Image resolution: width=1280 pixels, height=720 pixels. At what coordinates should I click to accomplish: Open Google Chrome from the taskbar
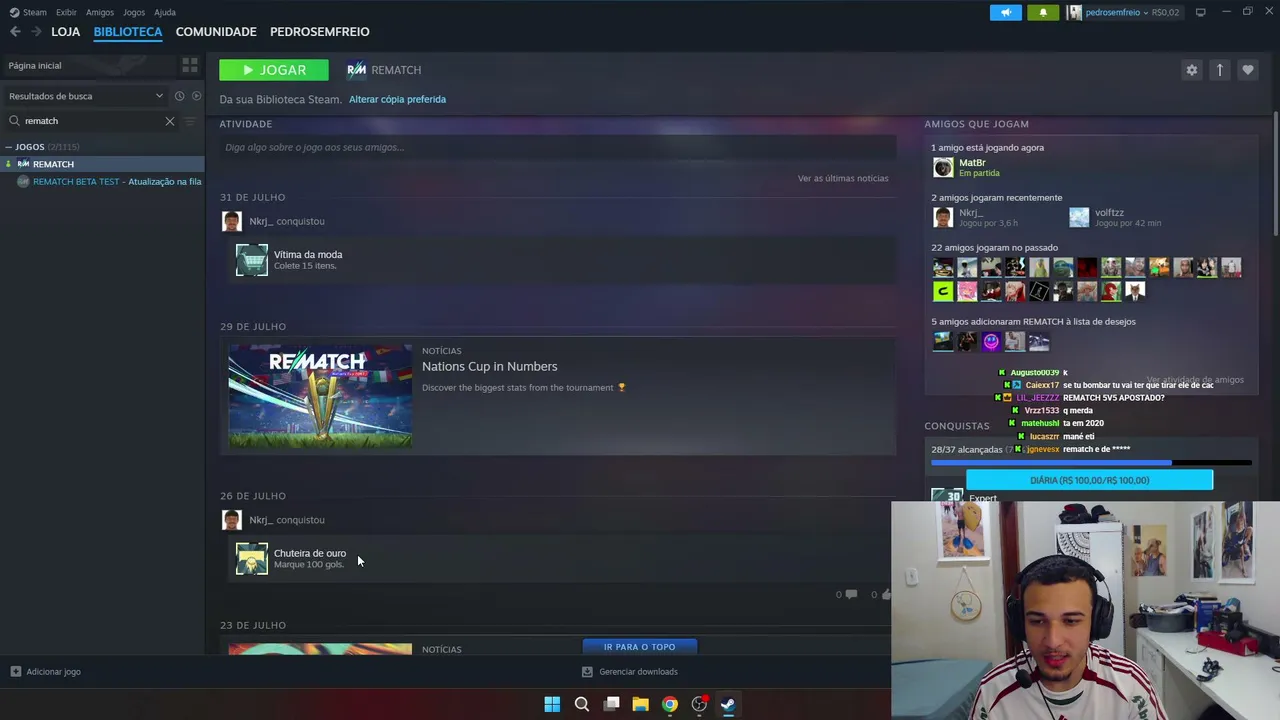669,705
